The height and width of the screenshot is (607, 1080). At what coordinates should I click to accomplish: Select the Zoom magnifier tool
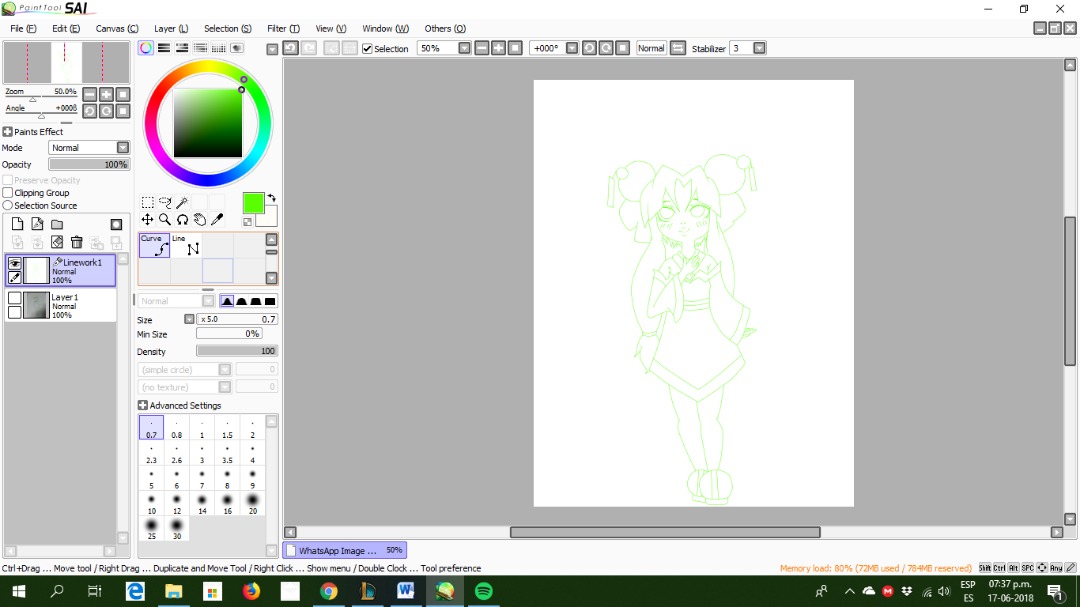click(165, 219)
